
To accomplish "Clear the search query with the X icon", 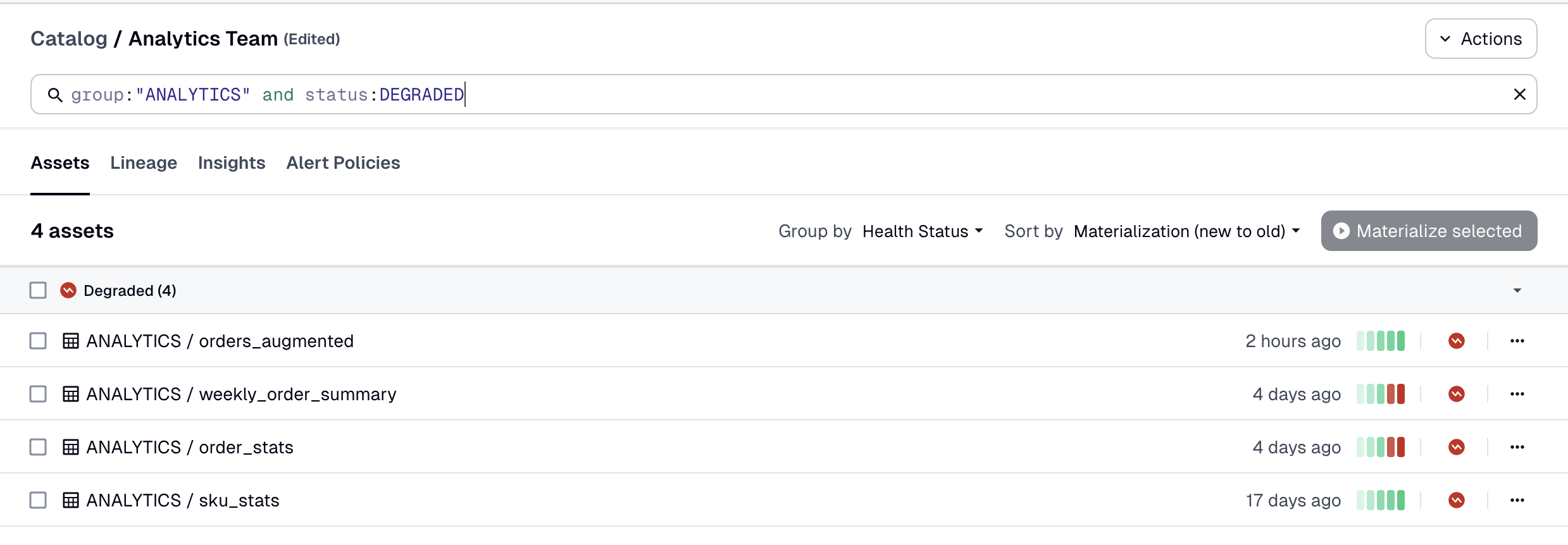I will pos(1520,94).
